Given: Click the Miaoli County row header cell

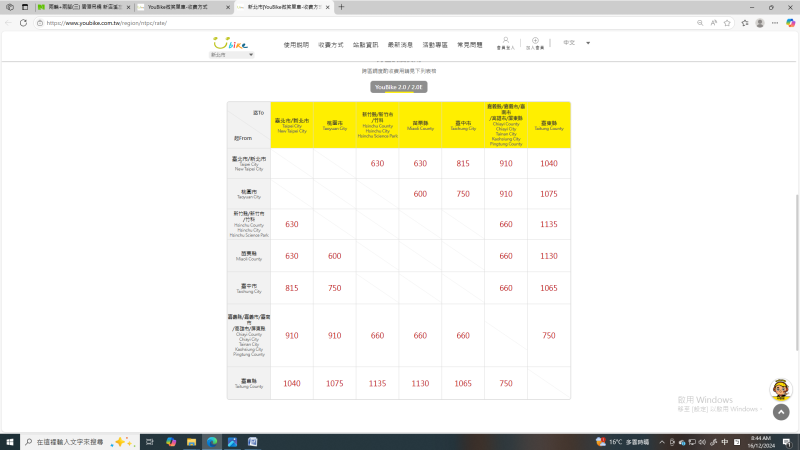Looking at the screenshot, I should 249,256.
